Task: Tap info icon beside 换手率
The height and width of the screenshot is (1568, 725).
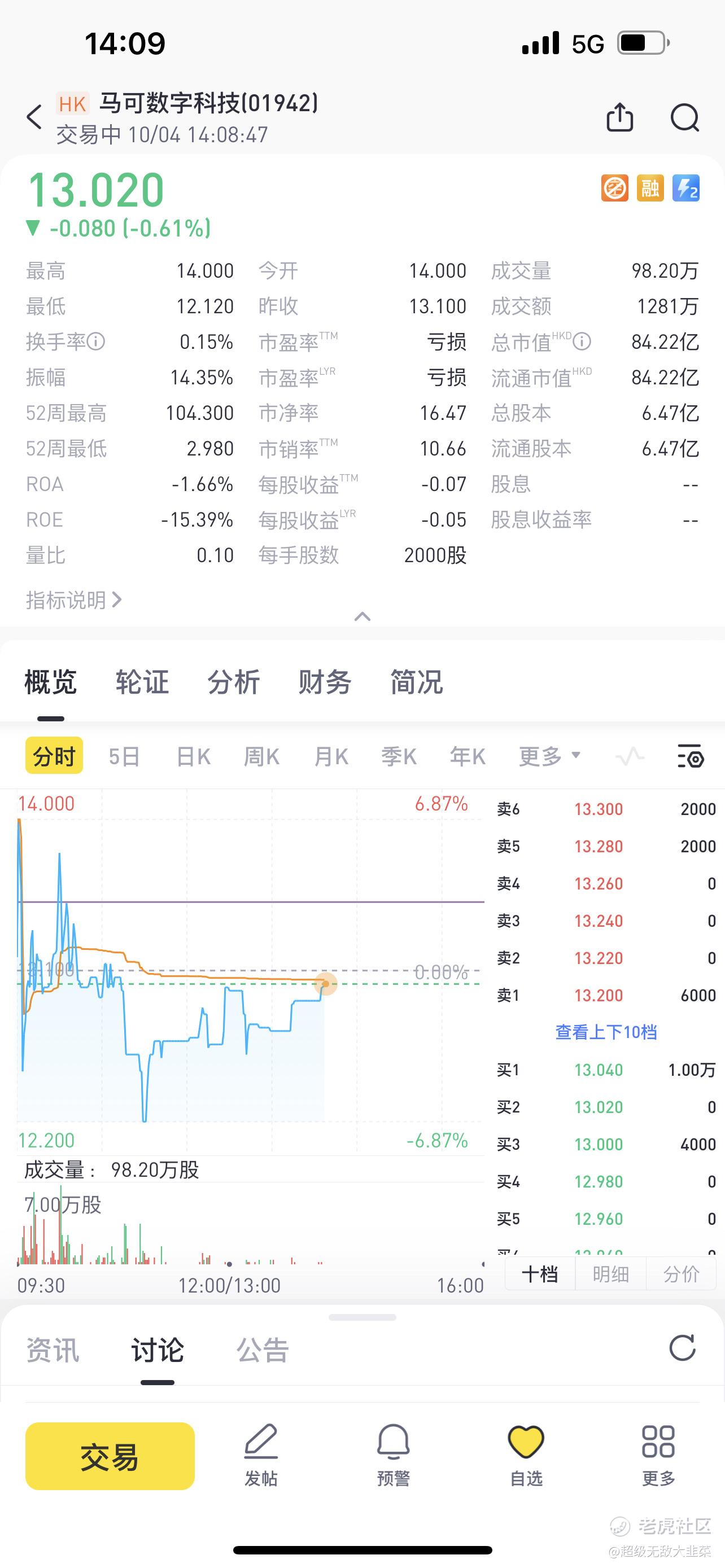Action: click(x=95, y=341)
